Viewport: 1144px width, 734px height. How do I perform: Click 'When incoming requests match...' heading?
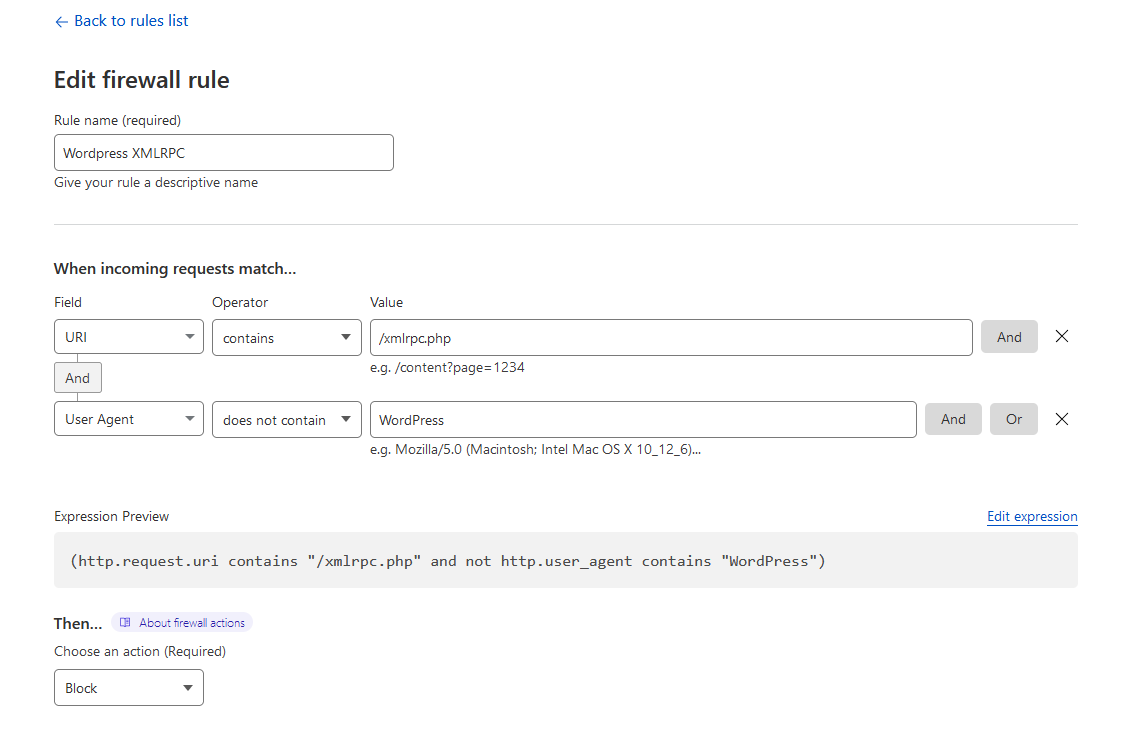[175, 269]
